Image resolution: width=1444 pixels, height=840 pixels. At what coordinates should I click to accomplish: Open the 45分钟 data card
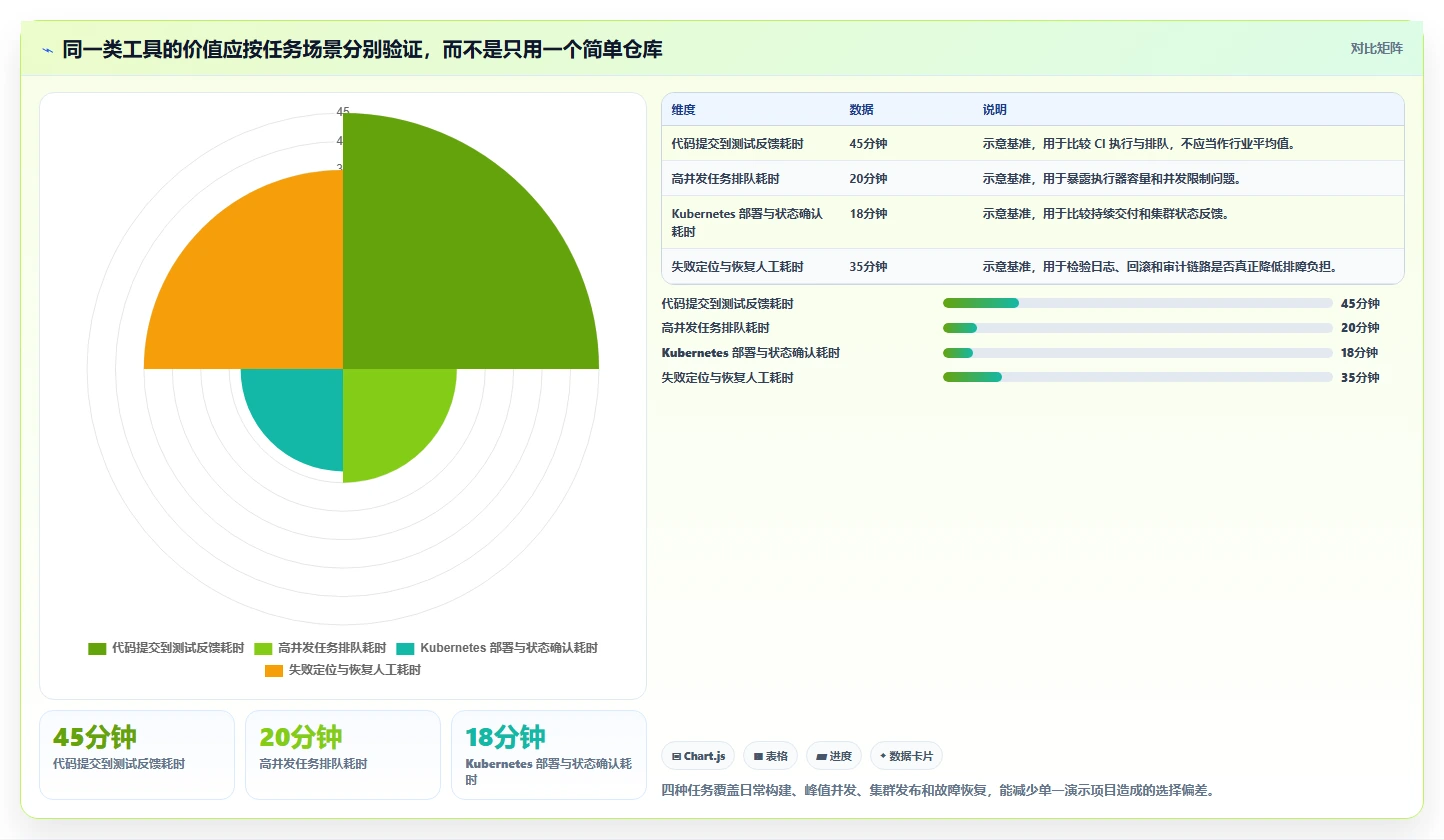tap(137, 755)
